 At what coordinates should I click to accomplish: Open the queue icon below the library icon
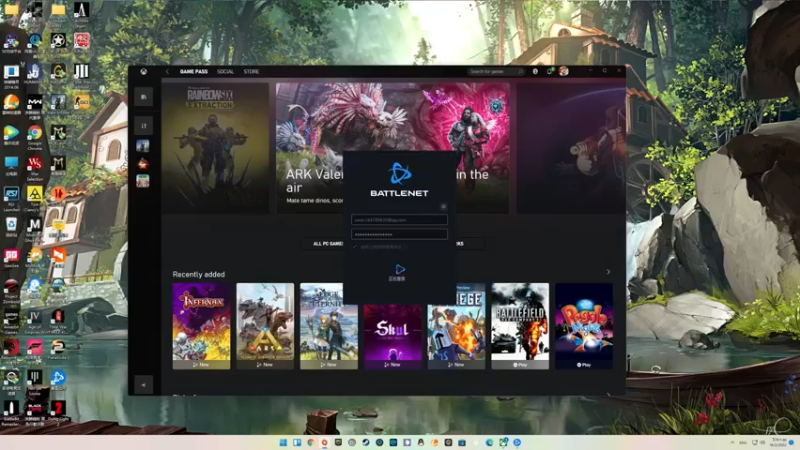pyautogui.click(x=143, y=126)
